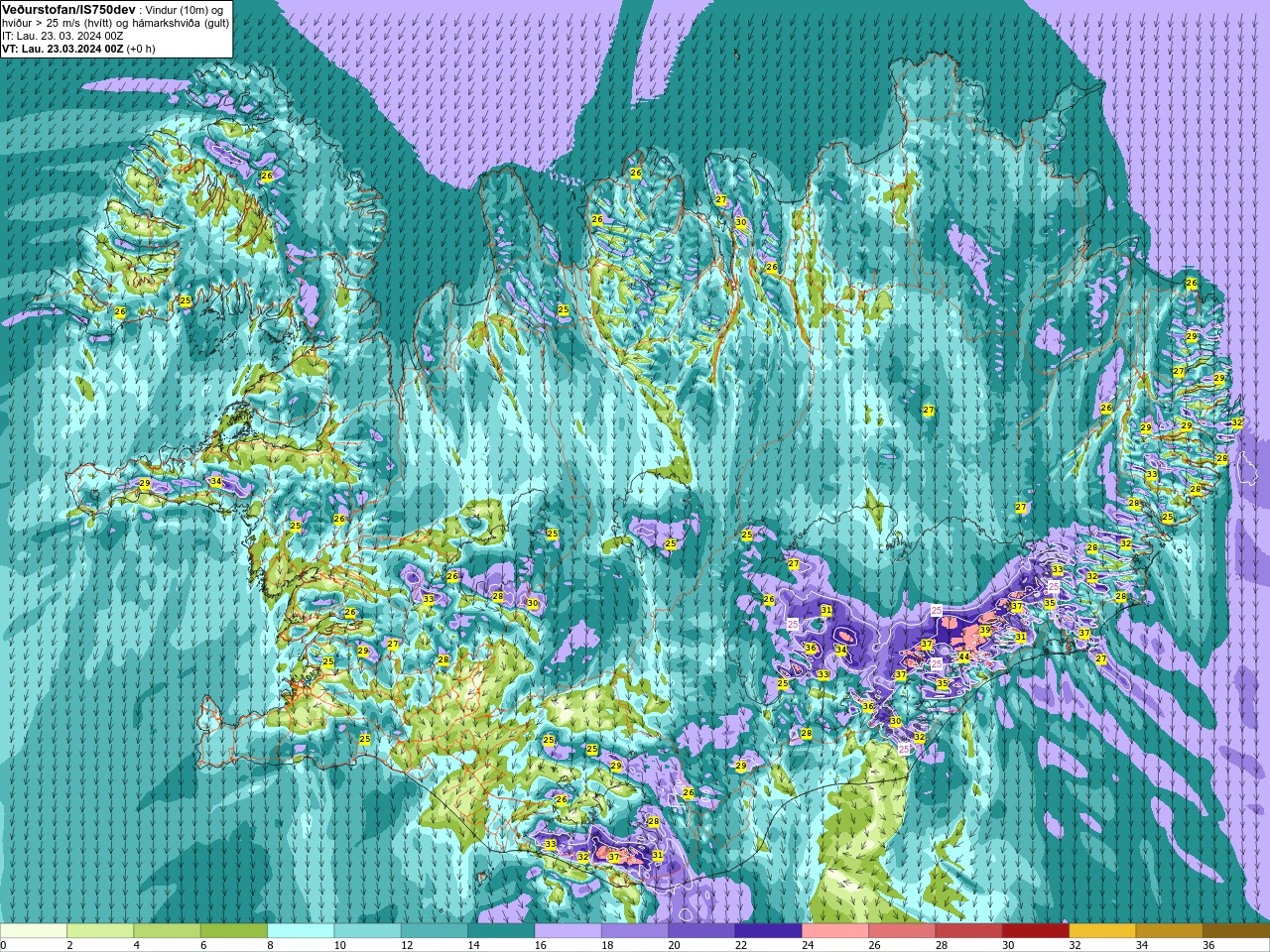Click the 'hámarkshviða (gult)' legend description text
1270x952 pixels.
click(x=179, y=22)
